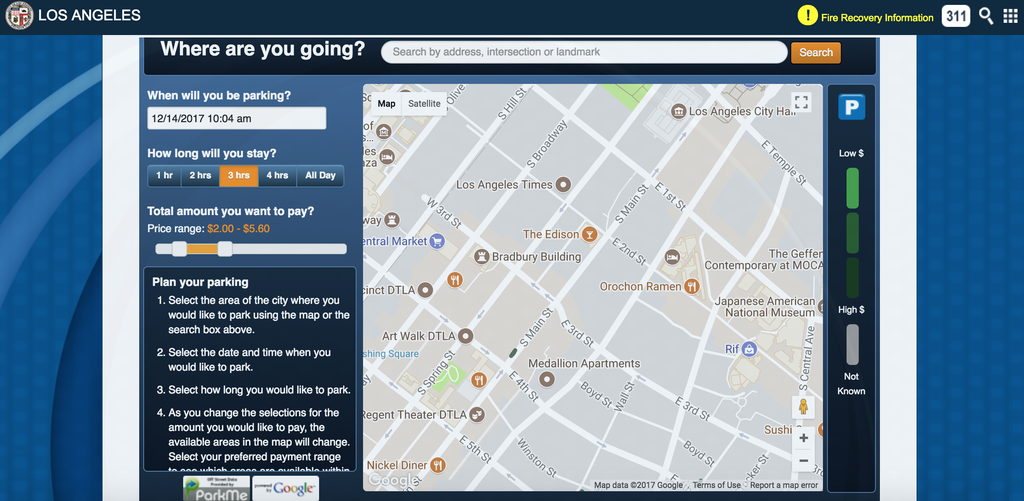Click the green parking segment on S Main St
The width and height of the screenshot is (1024, 501).
[513, 353]
